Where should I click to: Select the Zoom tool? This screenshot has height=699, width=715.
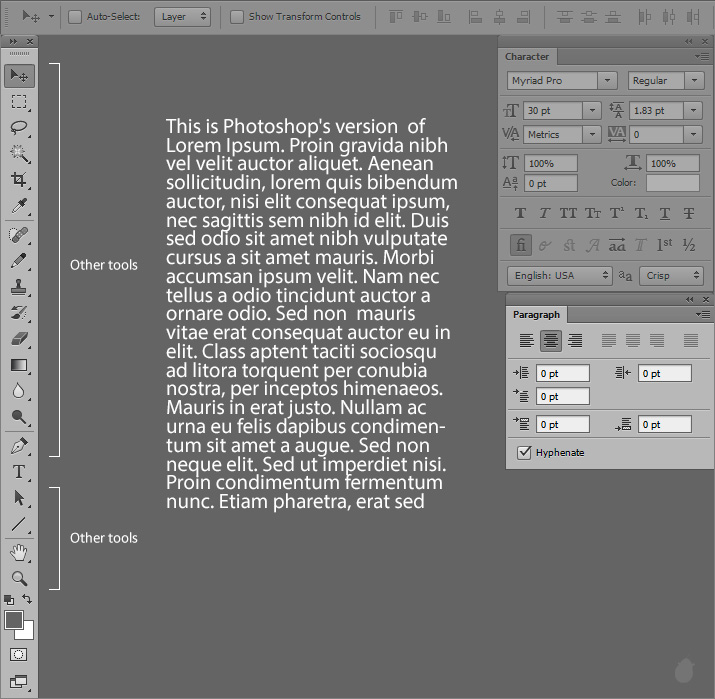pos(19,578)
